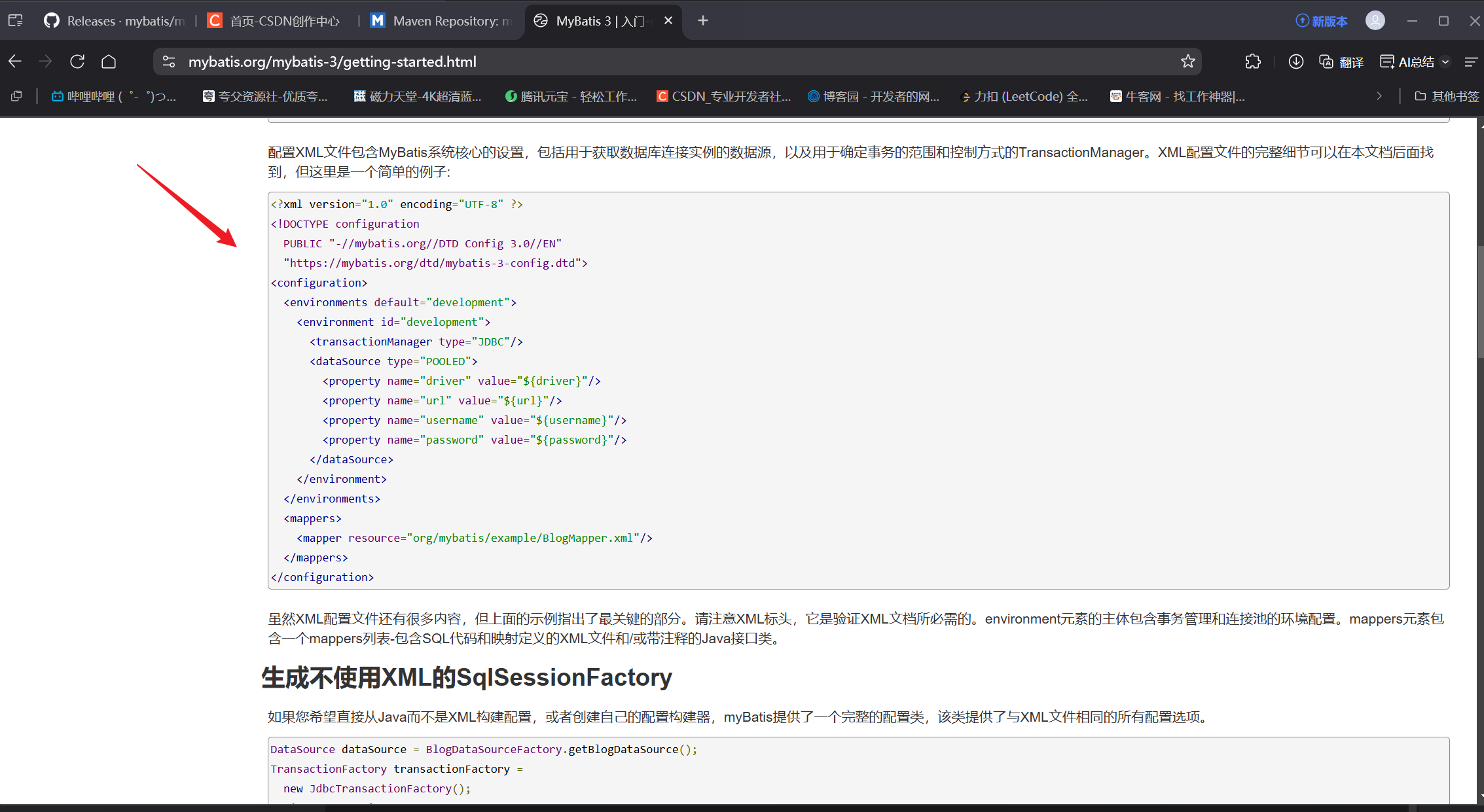Bookmark this page with star icon
The width and height of the screenshot is (1484, 812).
point(1187,62)
